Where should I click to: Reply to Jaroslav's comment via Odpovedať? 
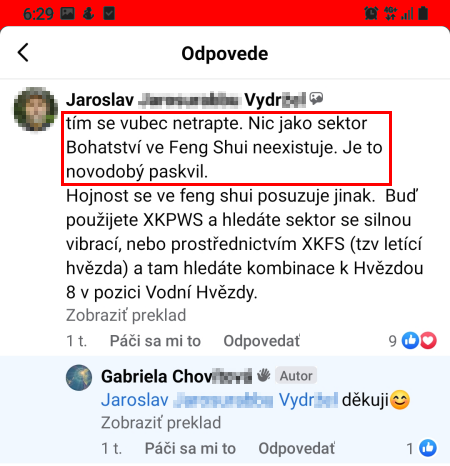click(x=262, y=341)
